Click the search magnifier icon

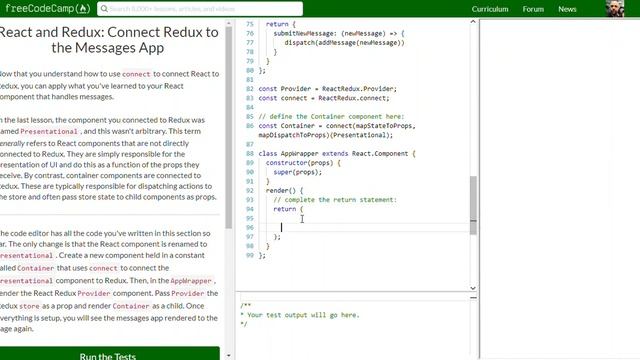(x=104, y=9)
